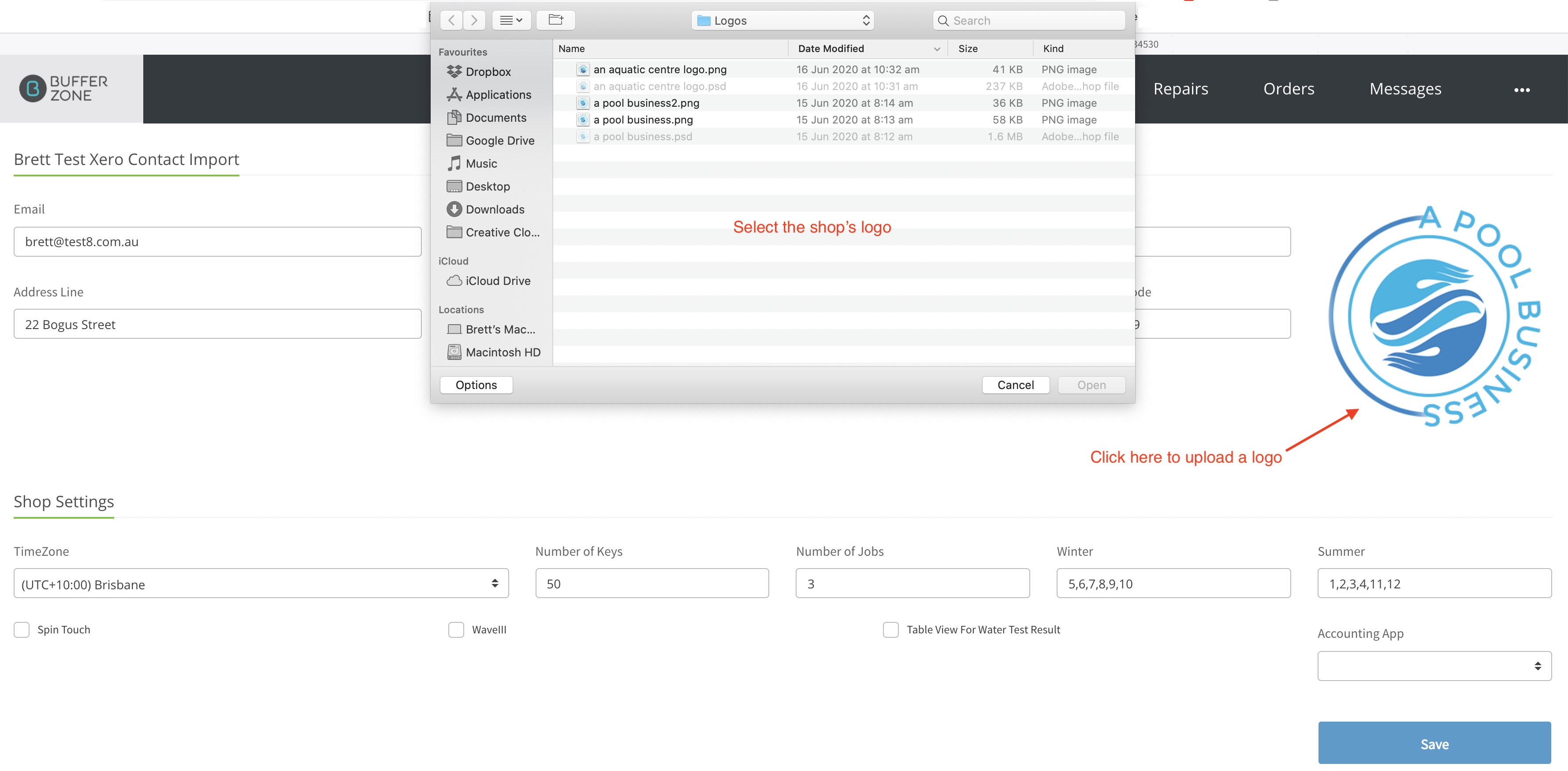
Task: Enable the WaveIII checkbox
Action: tap(456, 630)
